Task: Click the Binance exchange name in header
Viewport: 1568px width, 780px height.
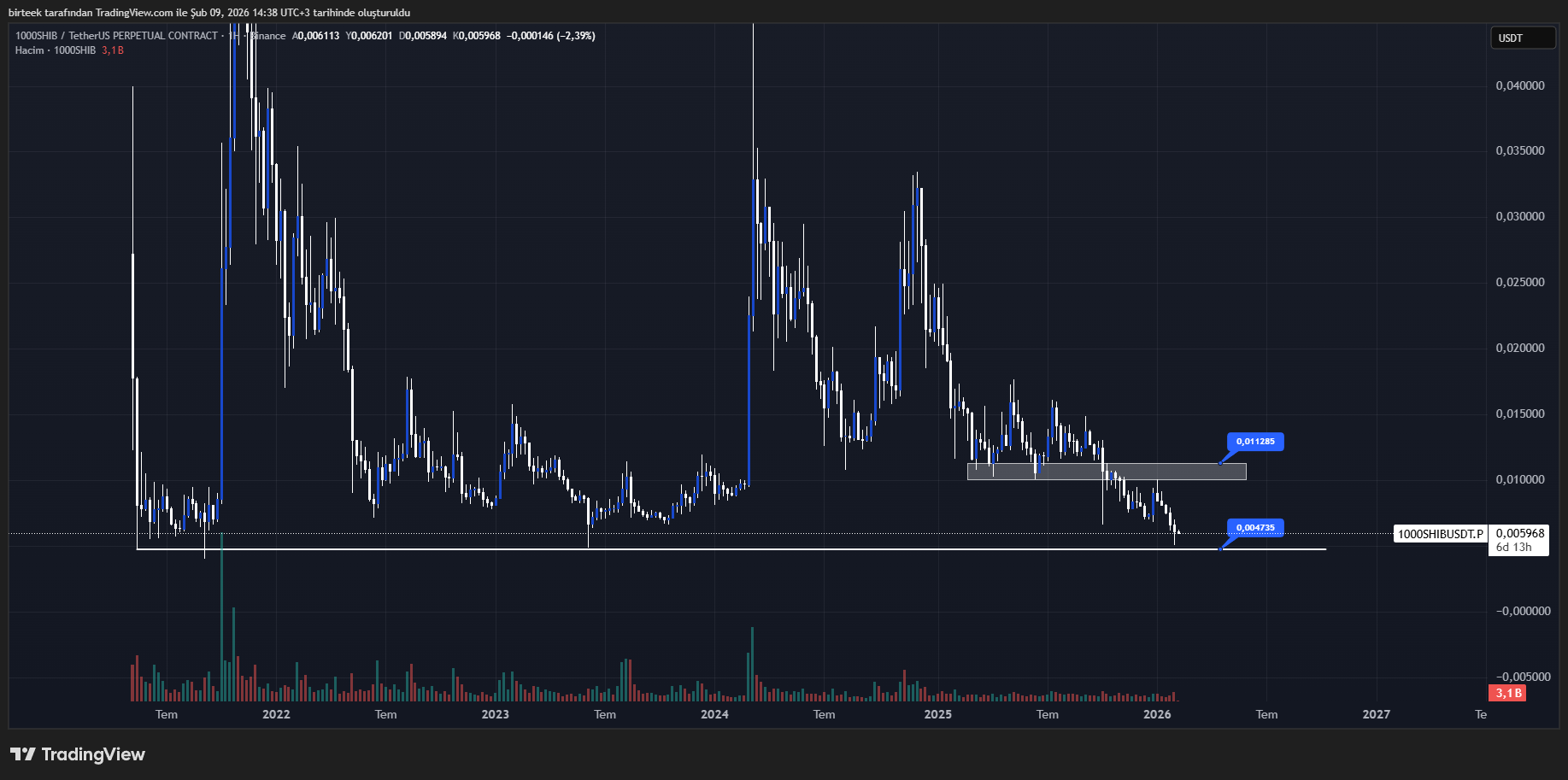Action: click(268, 36)
